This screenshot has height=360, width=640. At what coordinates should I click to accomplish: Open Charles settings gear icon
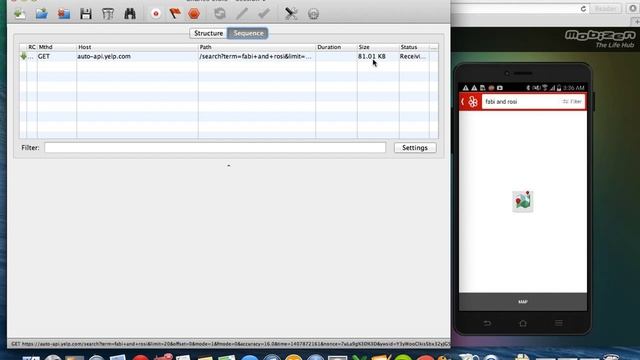pos(313,14)
